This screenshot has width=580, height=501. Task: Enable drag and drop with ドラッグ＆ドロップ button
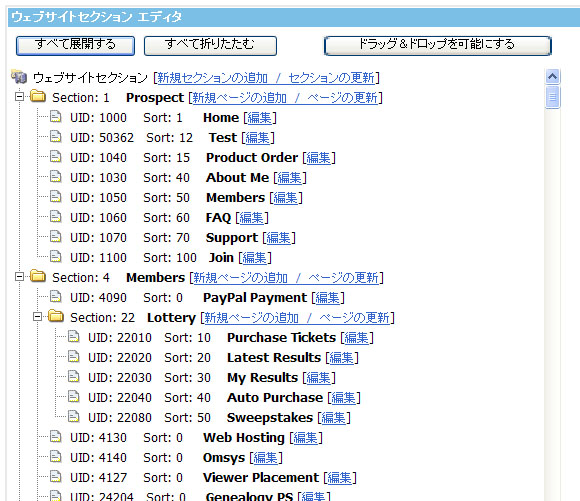pos(438,46)
